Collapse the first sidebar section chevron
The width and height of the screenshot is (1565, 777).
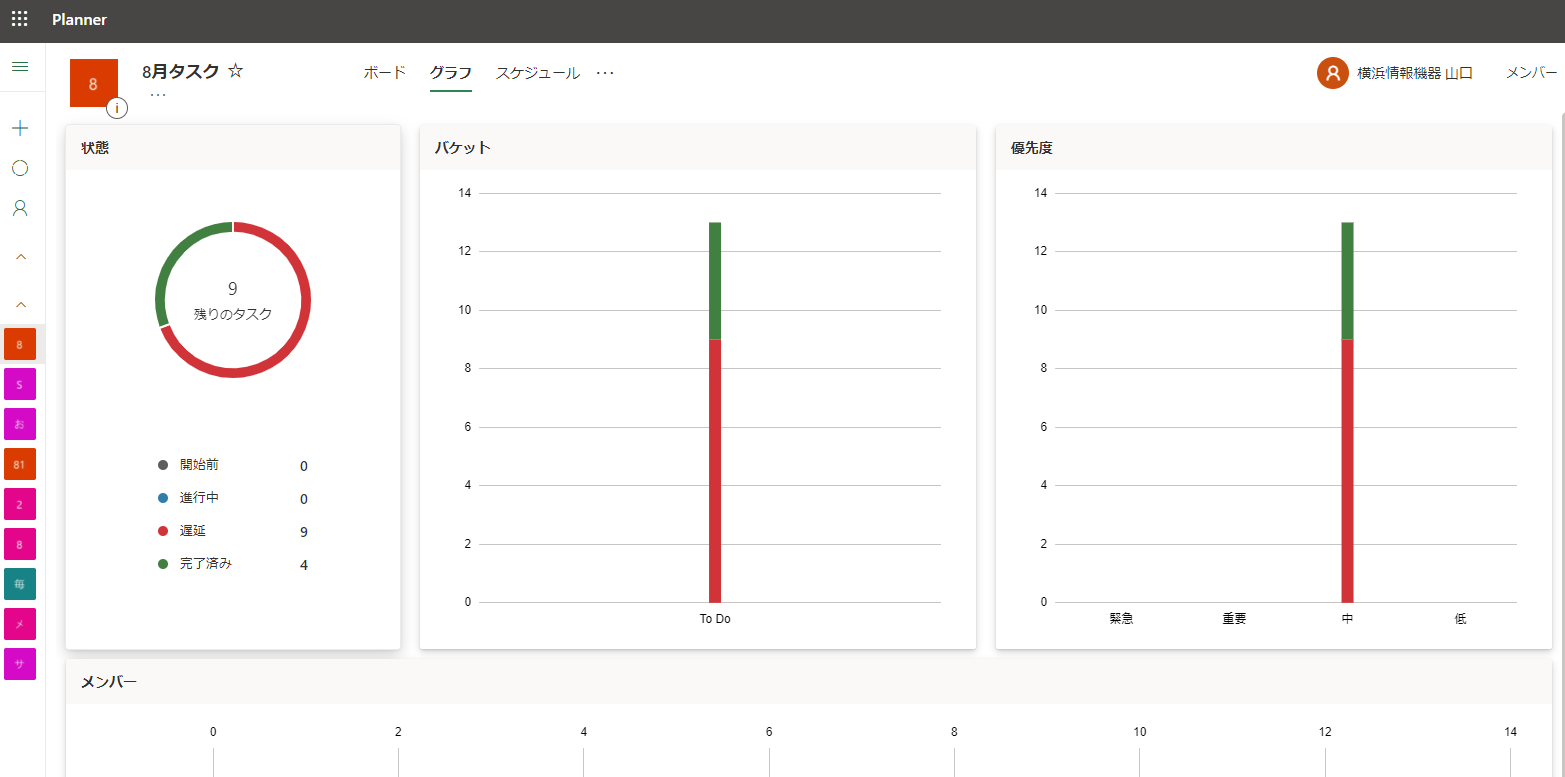point(20,257)
